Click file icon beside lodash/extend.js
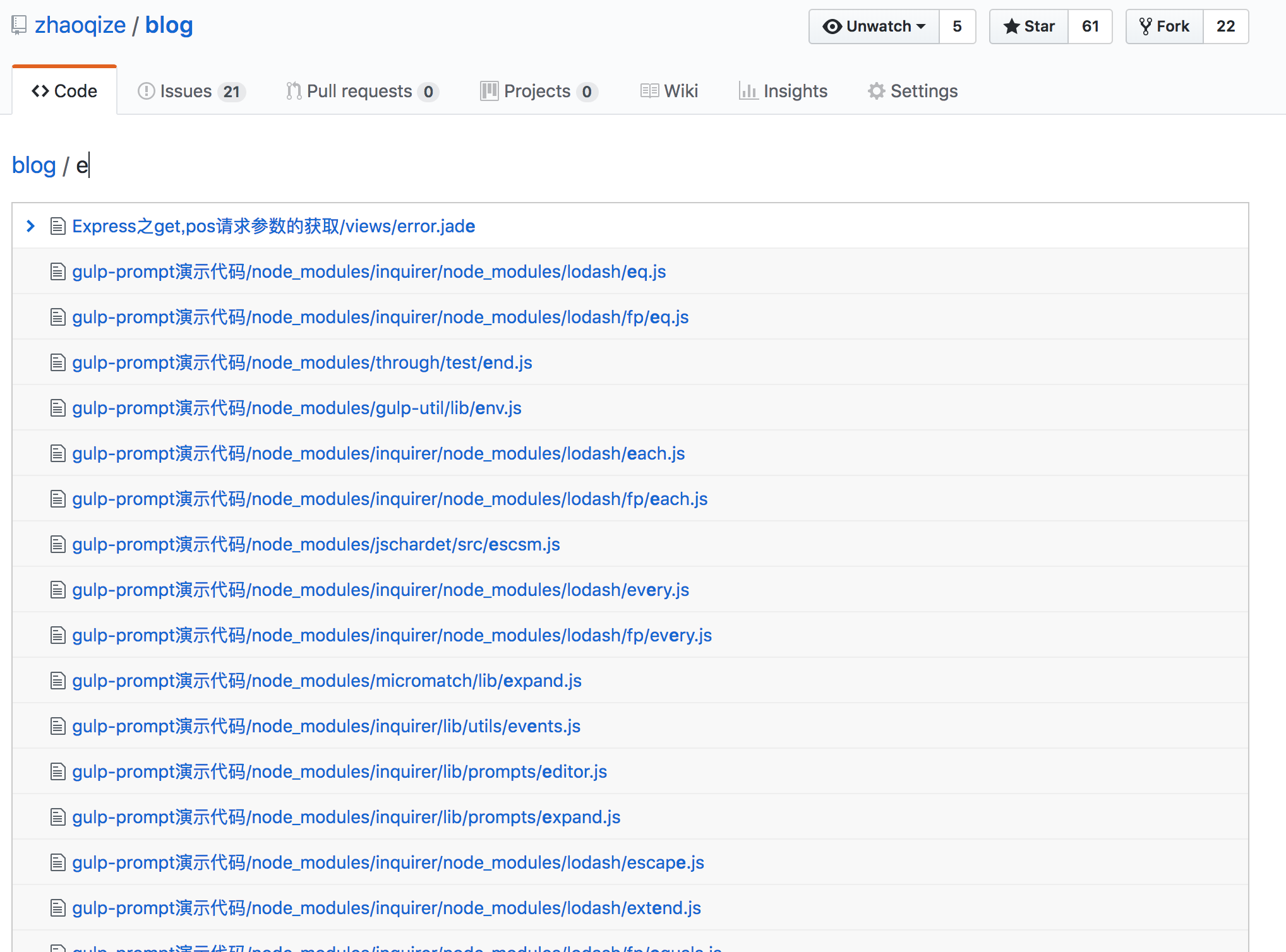 point(58,908)
